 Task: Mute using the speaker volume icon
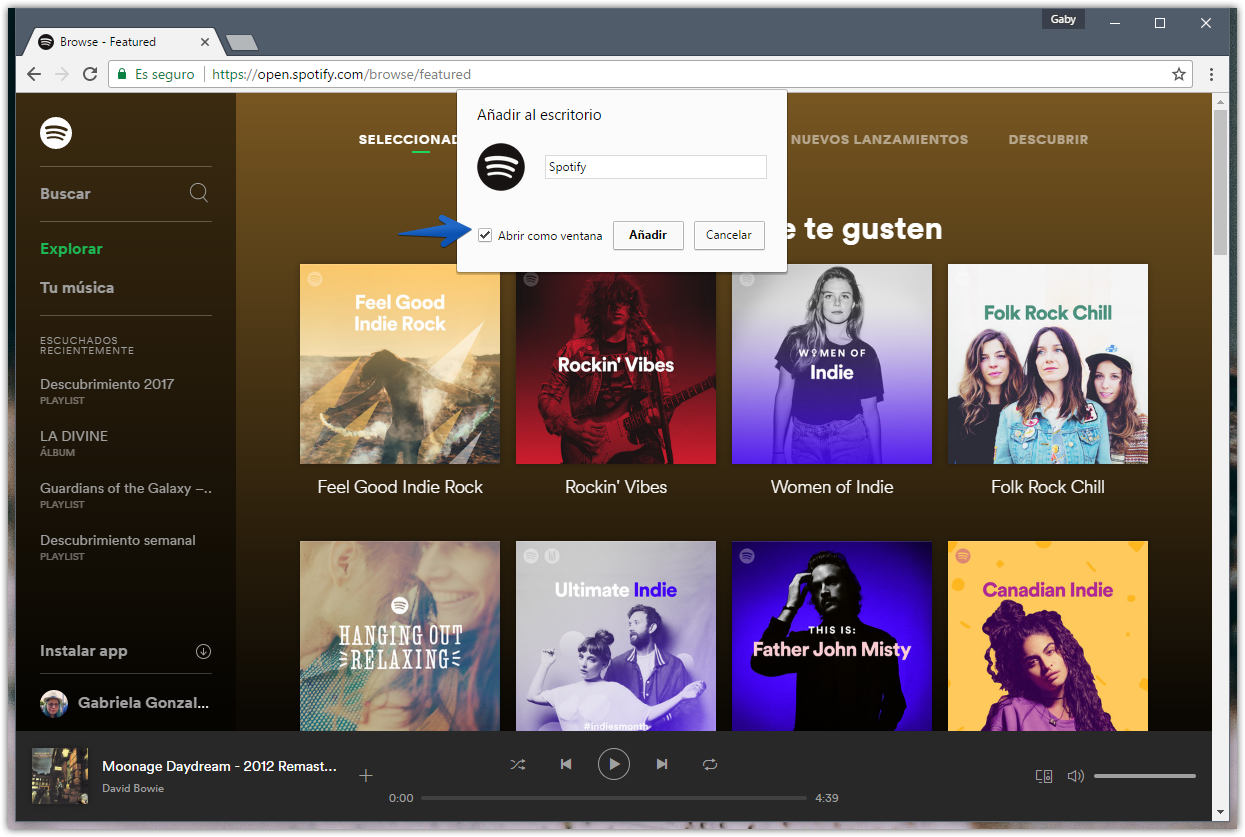pyautogui.click(x=1076, y=776)
